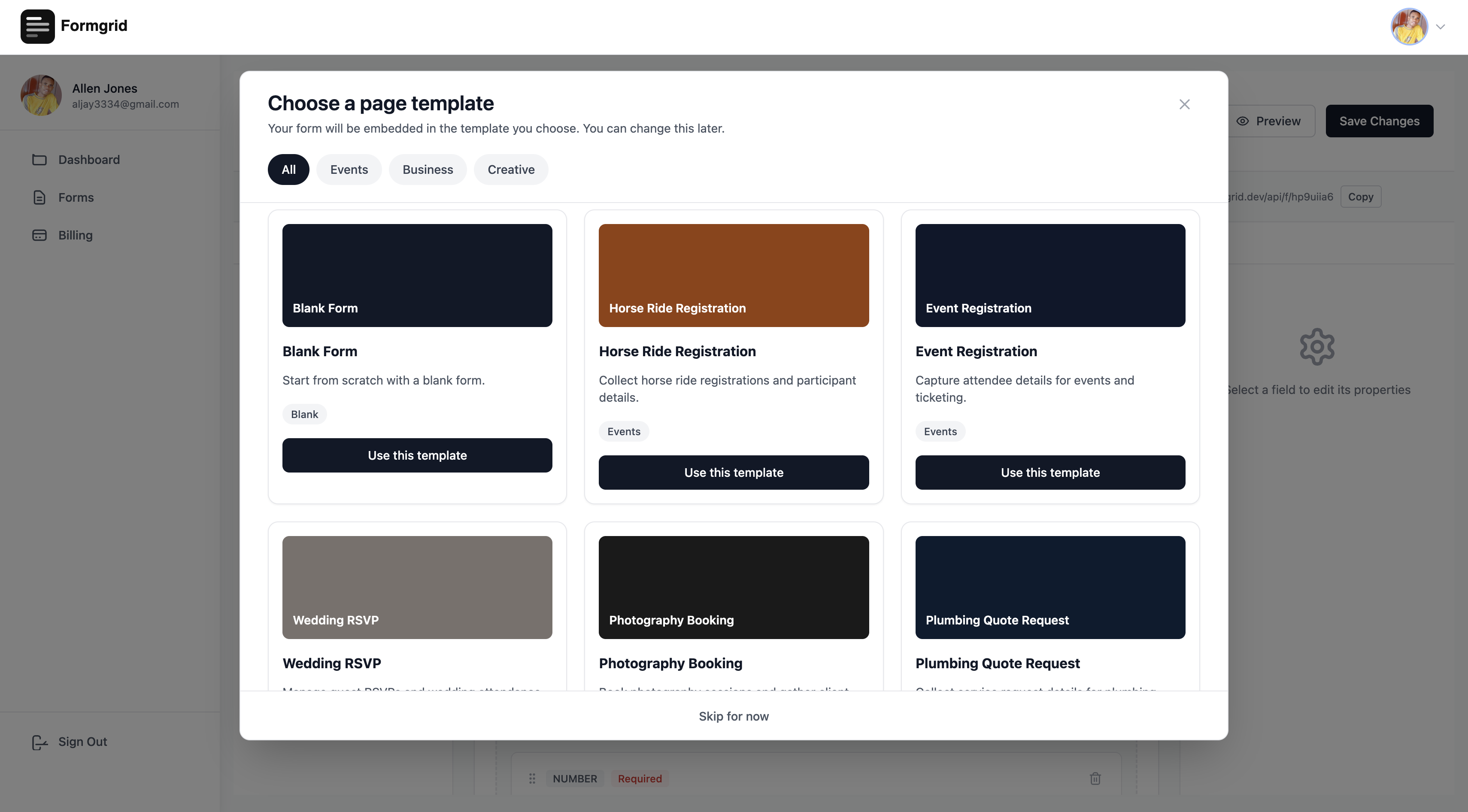Grab the NUMBER field drag handle
This screenshot has height=812, width=1468.
(532, 779)
